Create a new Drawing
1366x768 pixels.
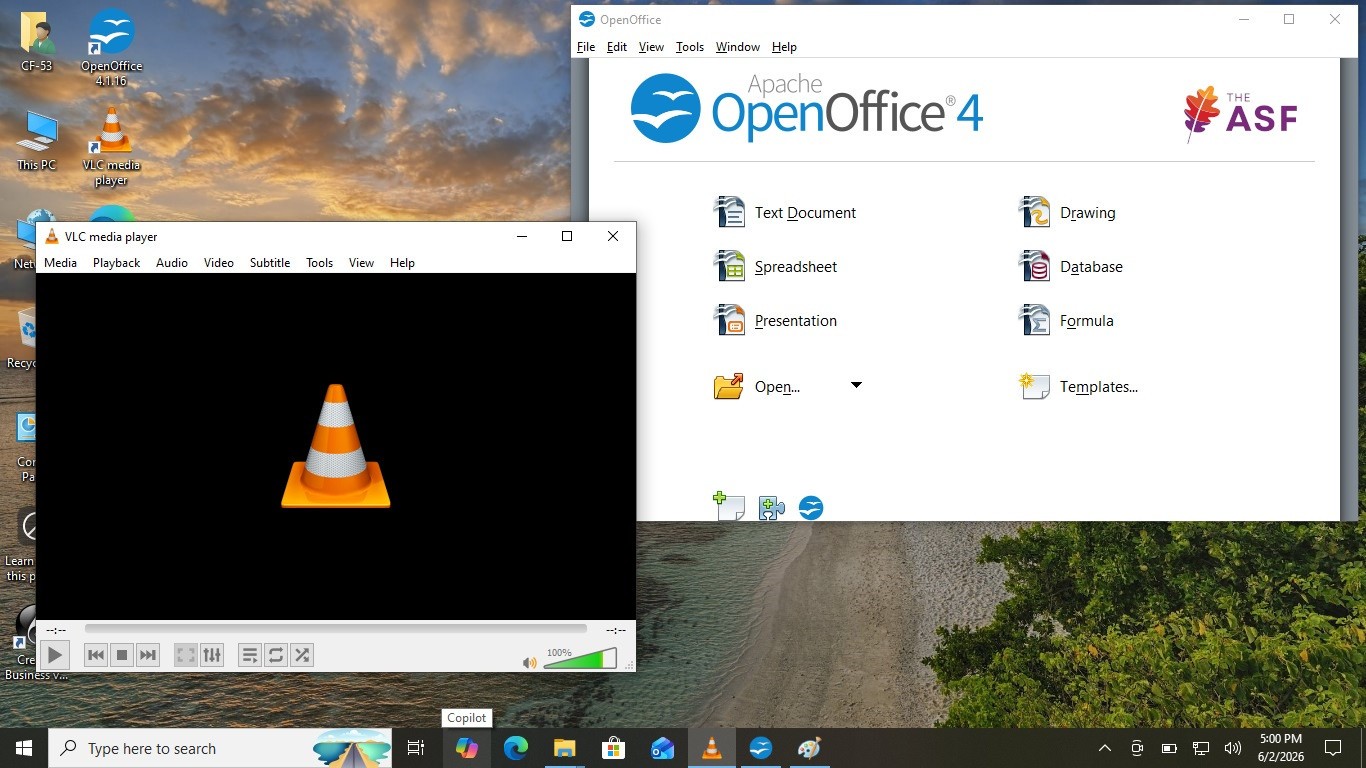point(1067,213)
